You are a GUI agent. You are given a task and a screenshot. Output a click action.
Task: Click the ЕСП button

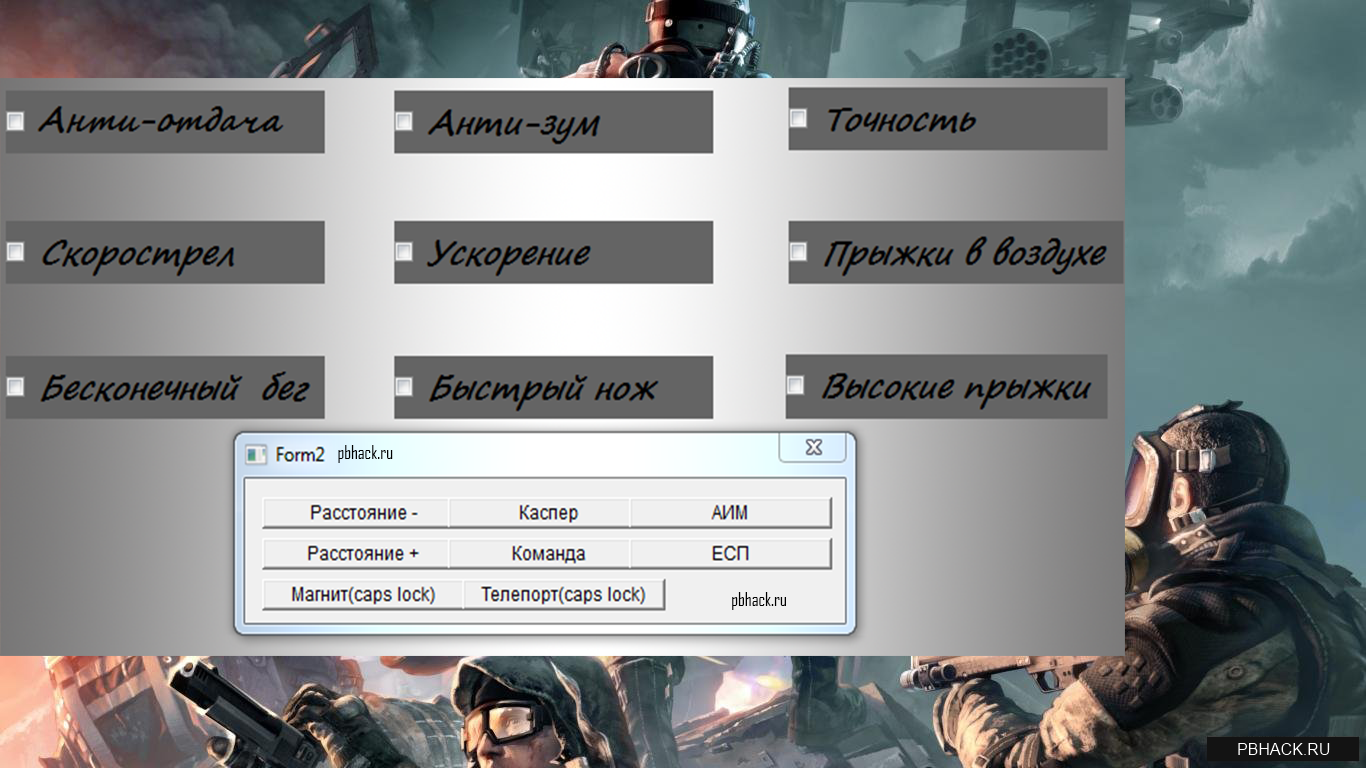pyautogui.click(x=731, y=554)
